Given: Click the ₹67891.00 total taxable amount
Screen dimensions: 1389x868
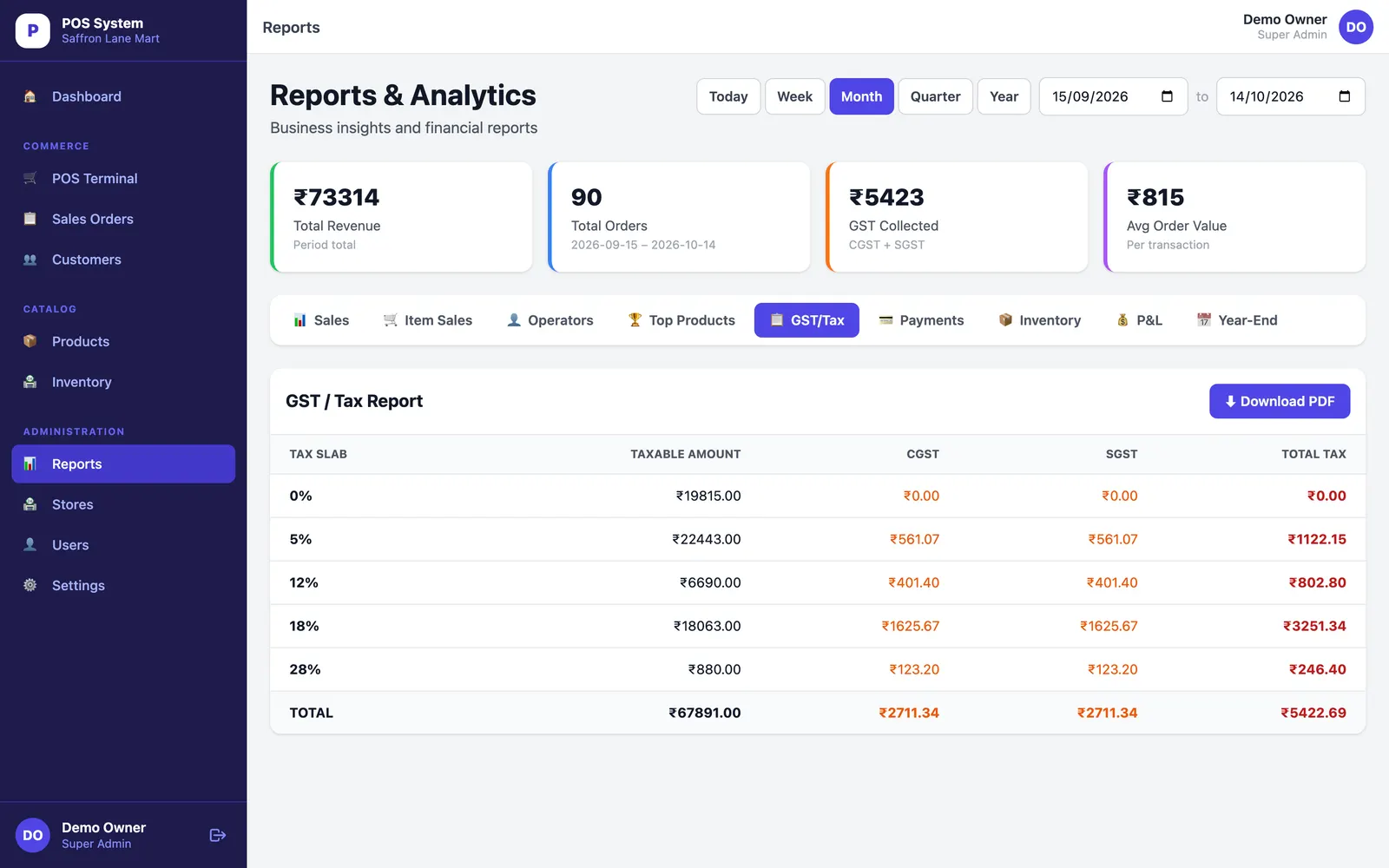Looking at the screenshot, I should (x=704, y=713).
